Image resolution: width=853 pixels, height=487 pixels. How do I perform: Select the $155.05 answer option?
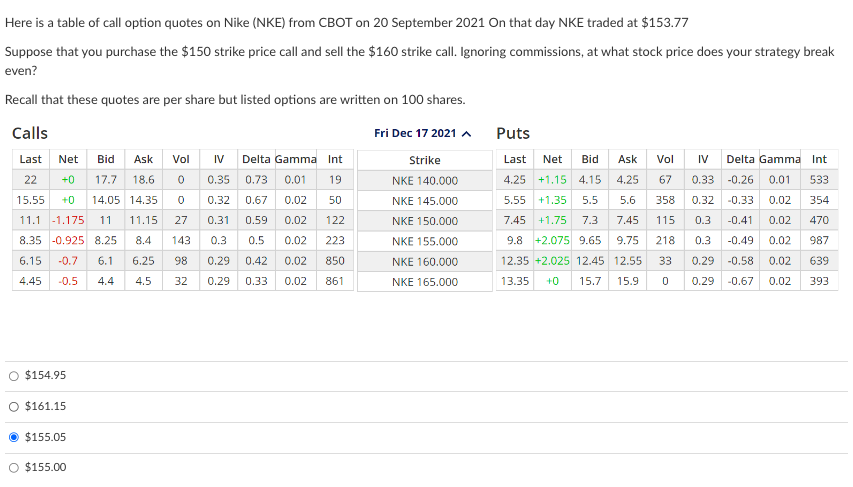[14, 437]
